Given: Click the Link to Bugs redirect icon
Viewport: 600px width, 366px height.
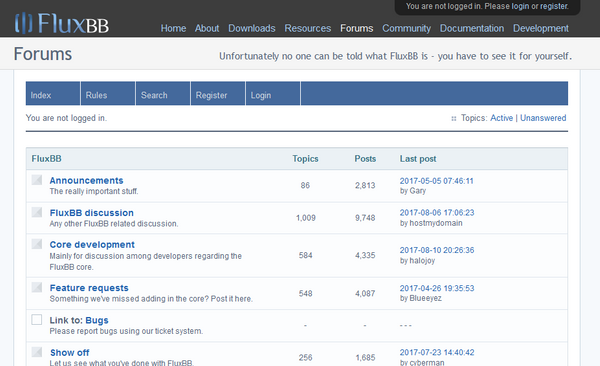Looking at the screenshot, I should [37, 319].
